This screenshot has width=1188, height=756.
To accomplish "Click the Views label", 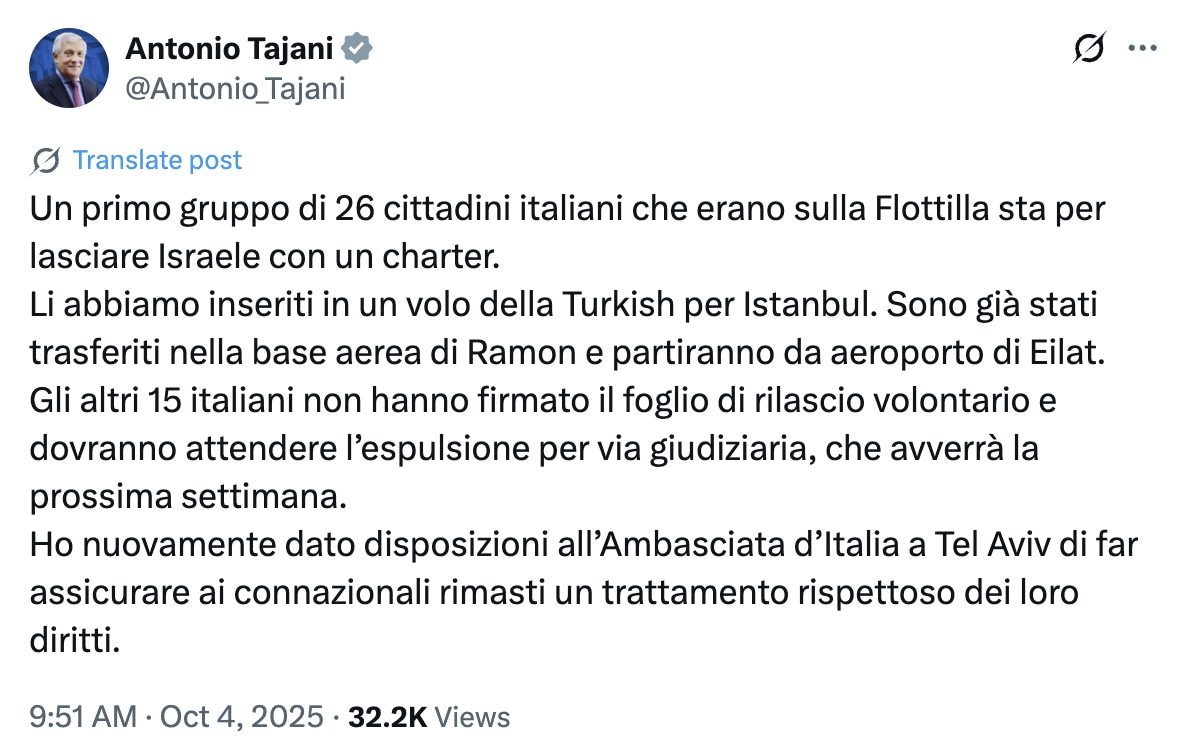I will pyautogui.click(x=473, y=717).
